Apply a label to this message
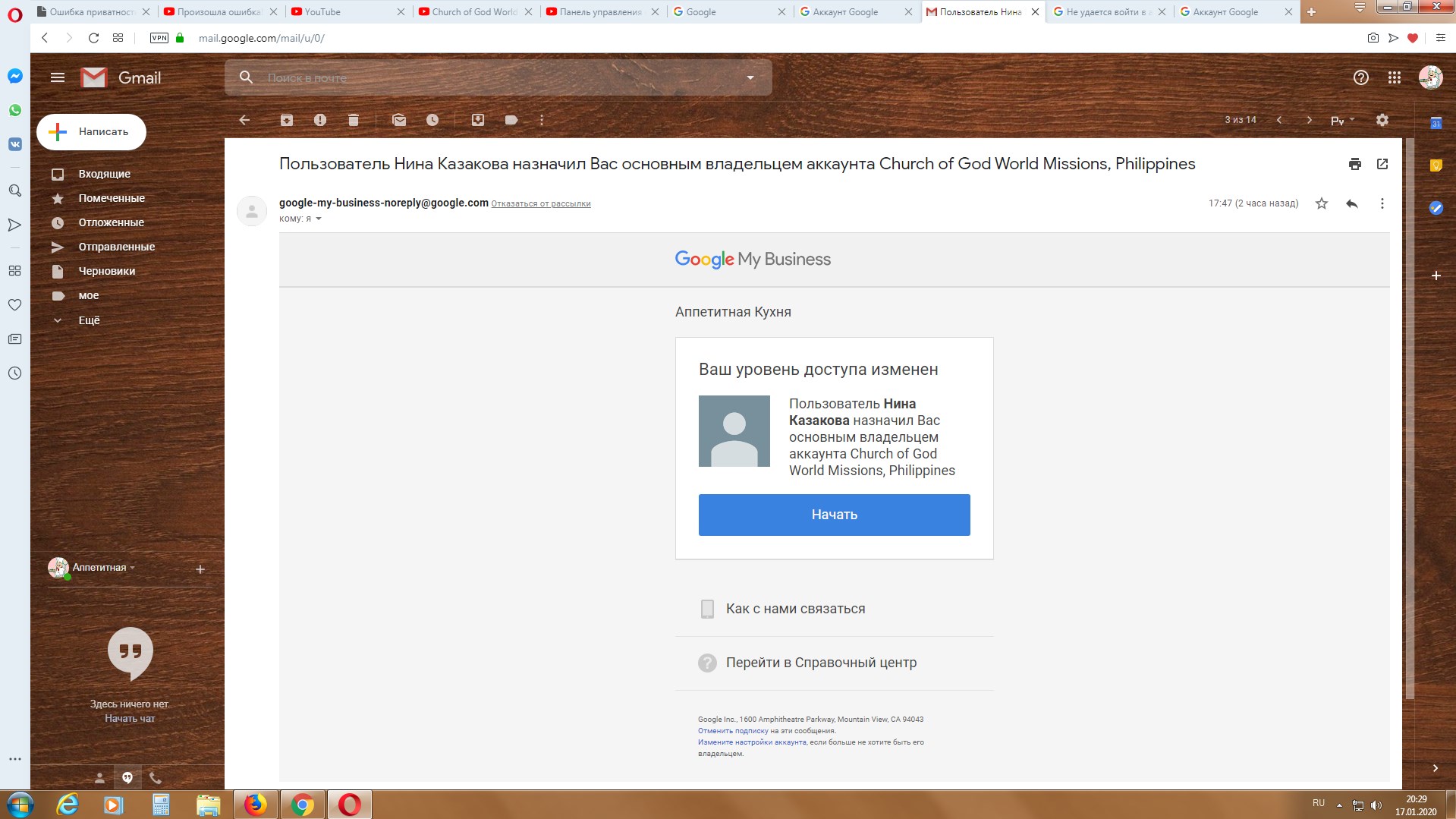The image size is (1456, 819). pos(511,120)
